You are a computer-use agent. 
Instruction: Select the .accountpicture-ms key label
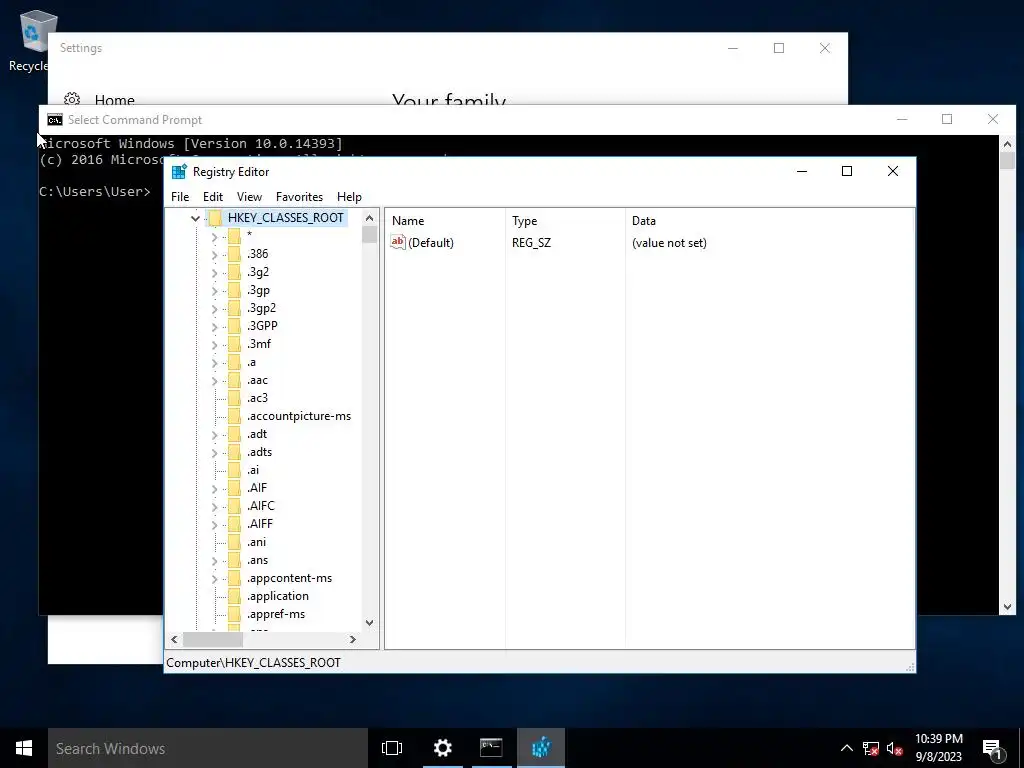point(298,416)
